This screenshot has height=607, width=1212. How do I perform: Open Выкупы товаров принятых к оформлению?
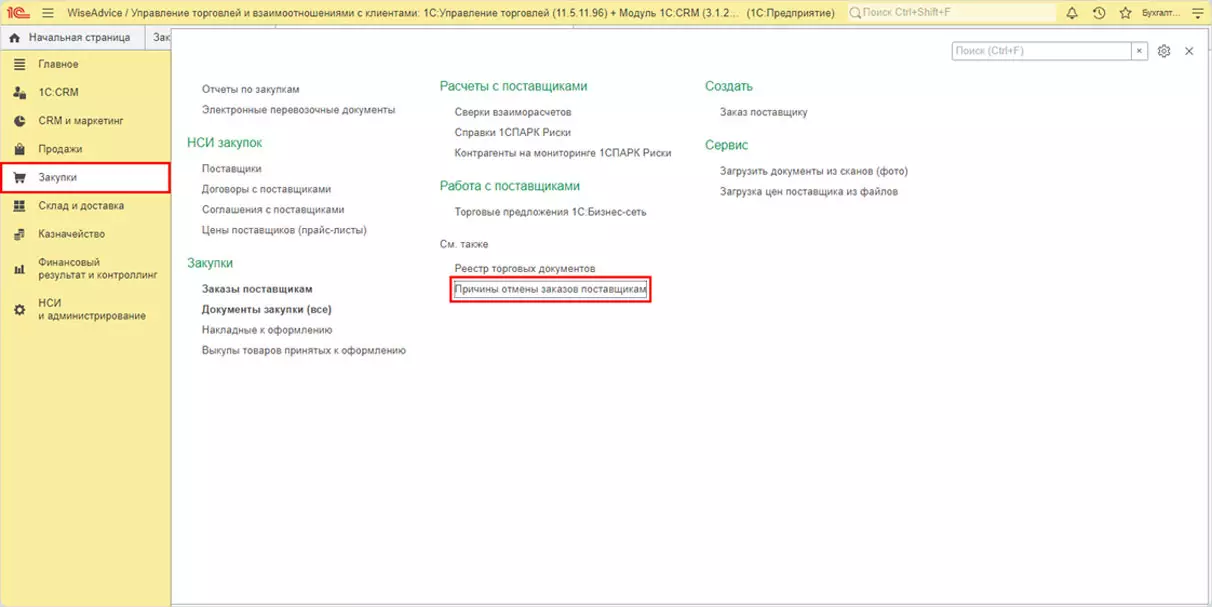tap(304, 350)
